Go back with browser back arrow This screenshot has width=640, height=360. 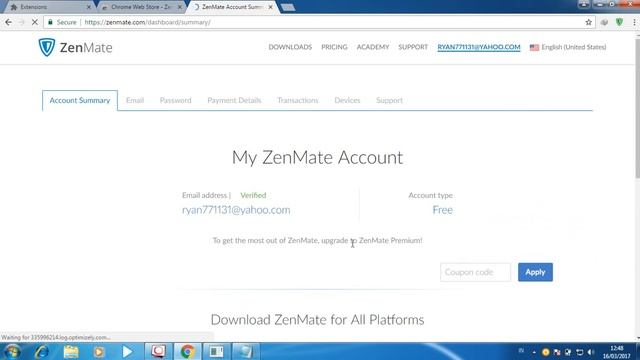tap(9, 22)
